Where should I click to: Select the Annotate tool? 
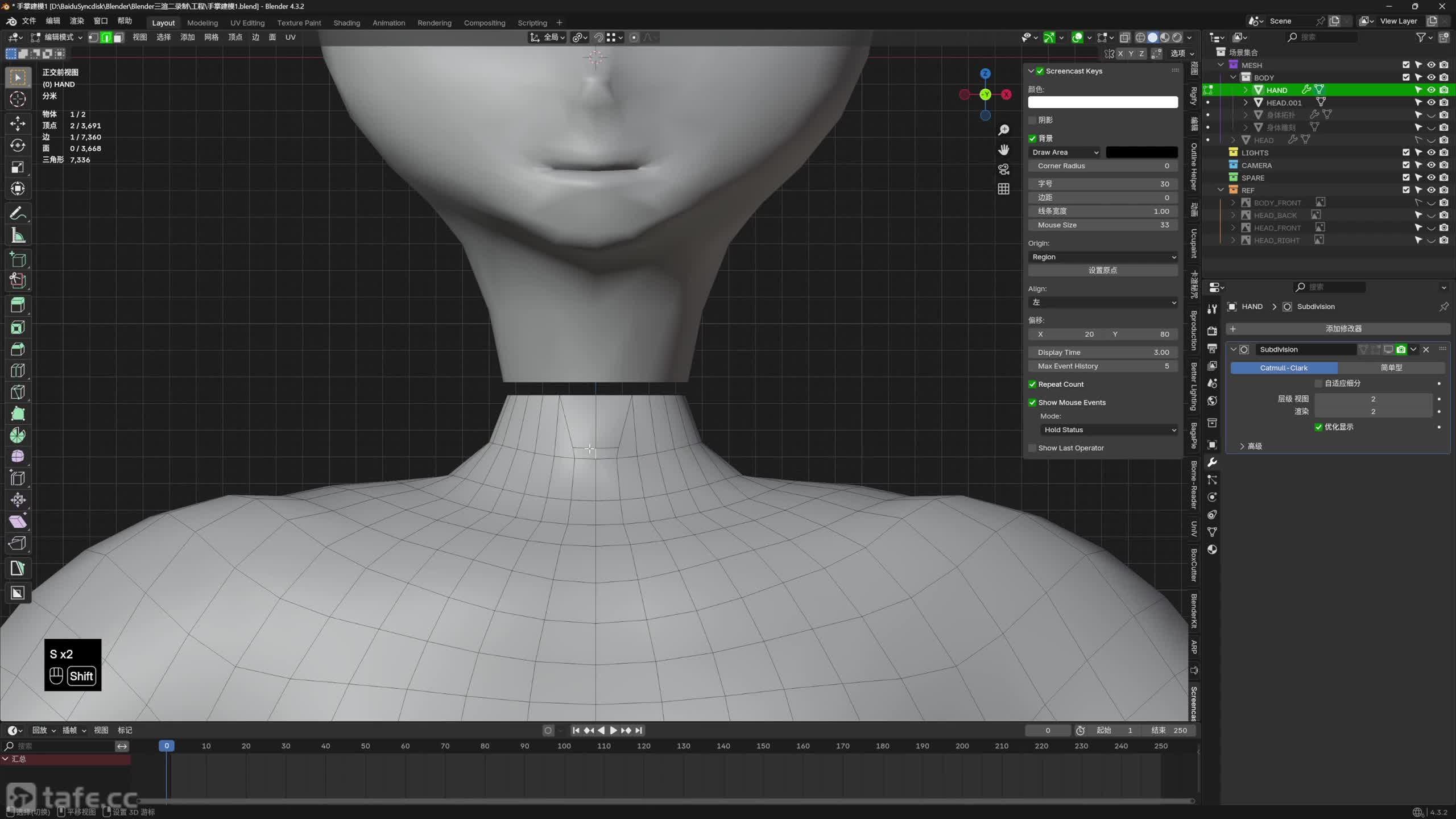click(x=18, y=213)
